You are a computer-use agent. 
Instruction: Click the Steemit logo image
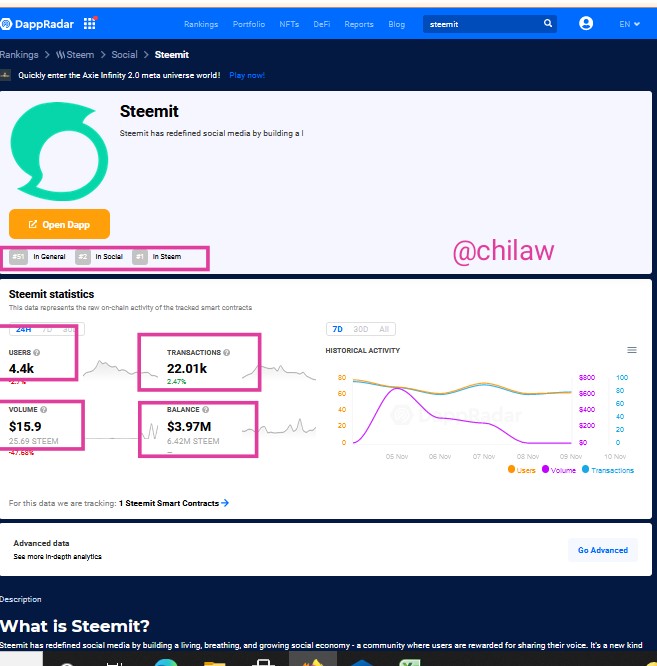[x=59, y=151]
